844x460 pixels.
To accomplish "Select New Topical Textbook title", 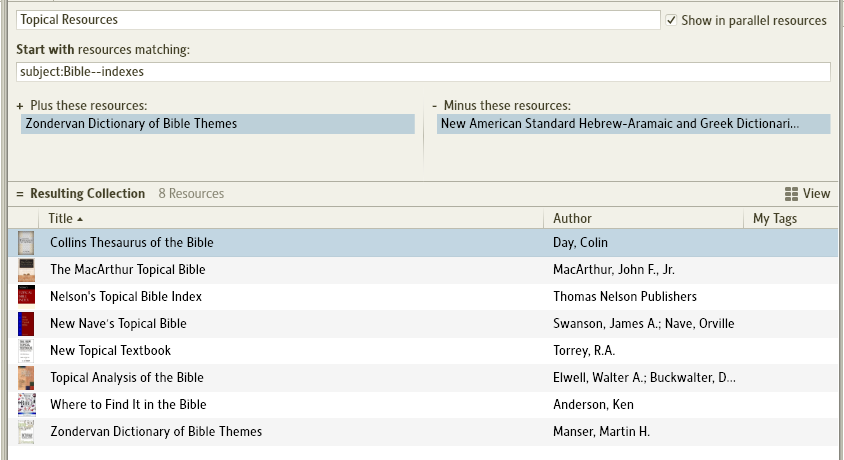I will [x=110, y=350].
